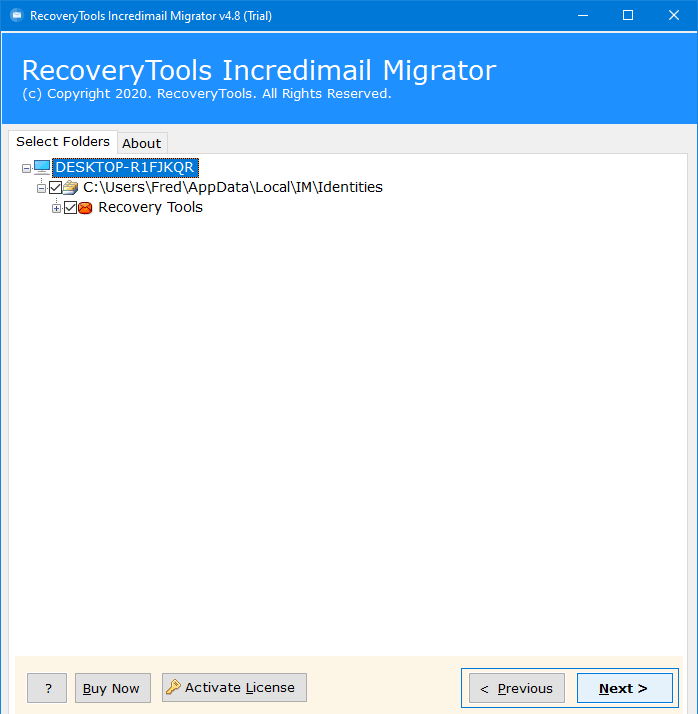Click the app icon in the title bar
698x714 pixels.
(x=17, y=15)
